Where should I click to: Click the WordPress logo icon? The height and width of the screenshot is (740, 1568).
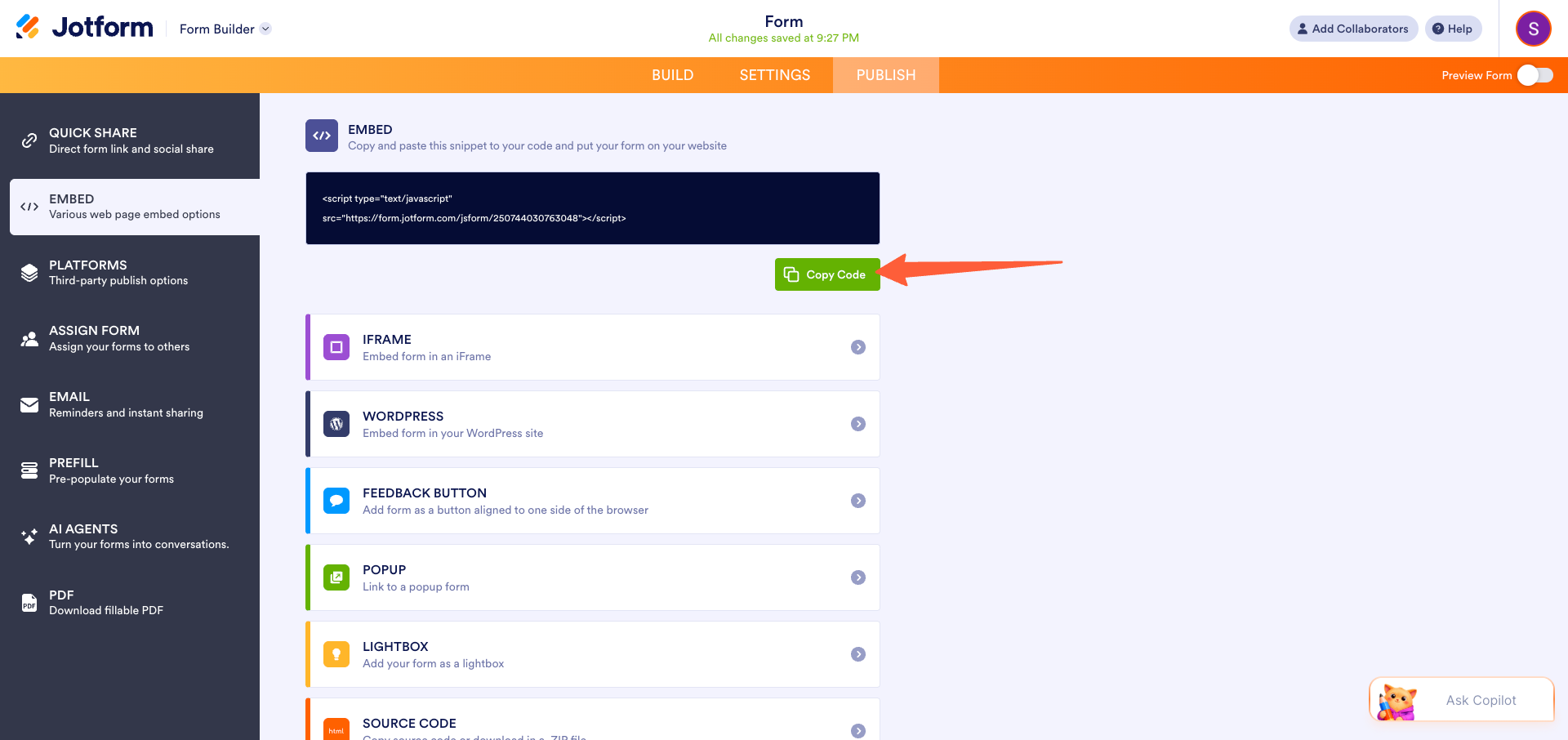336,424
